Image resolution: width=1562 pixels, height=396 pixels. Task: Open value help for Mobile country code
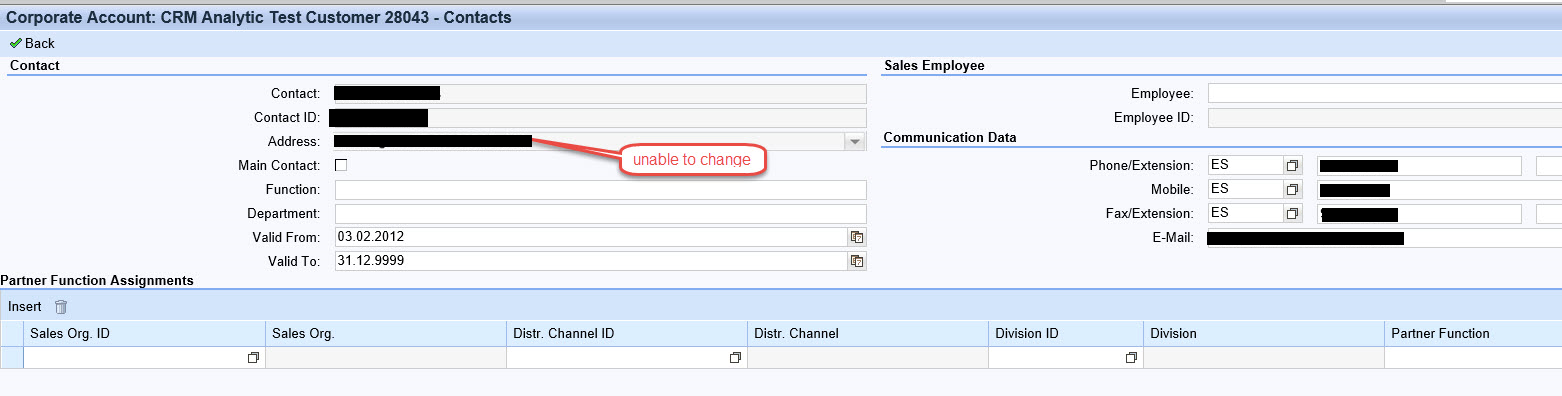tap(1292, 189)
